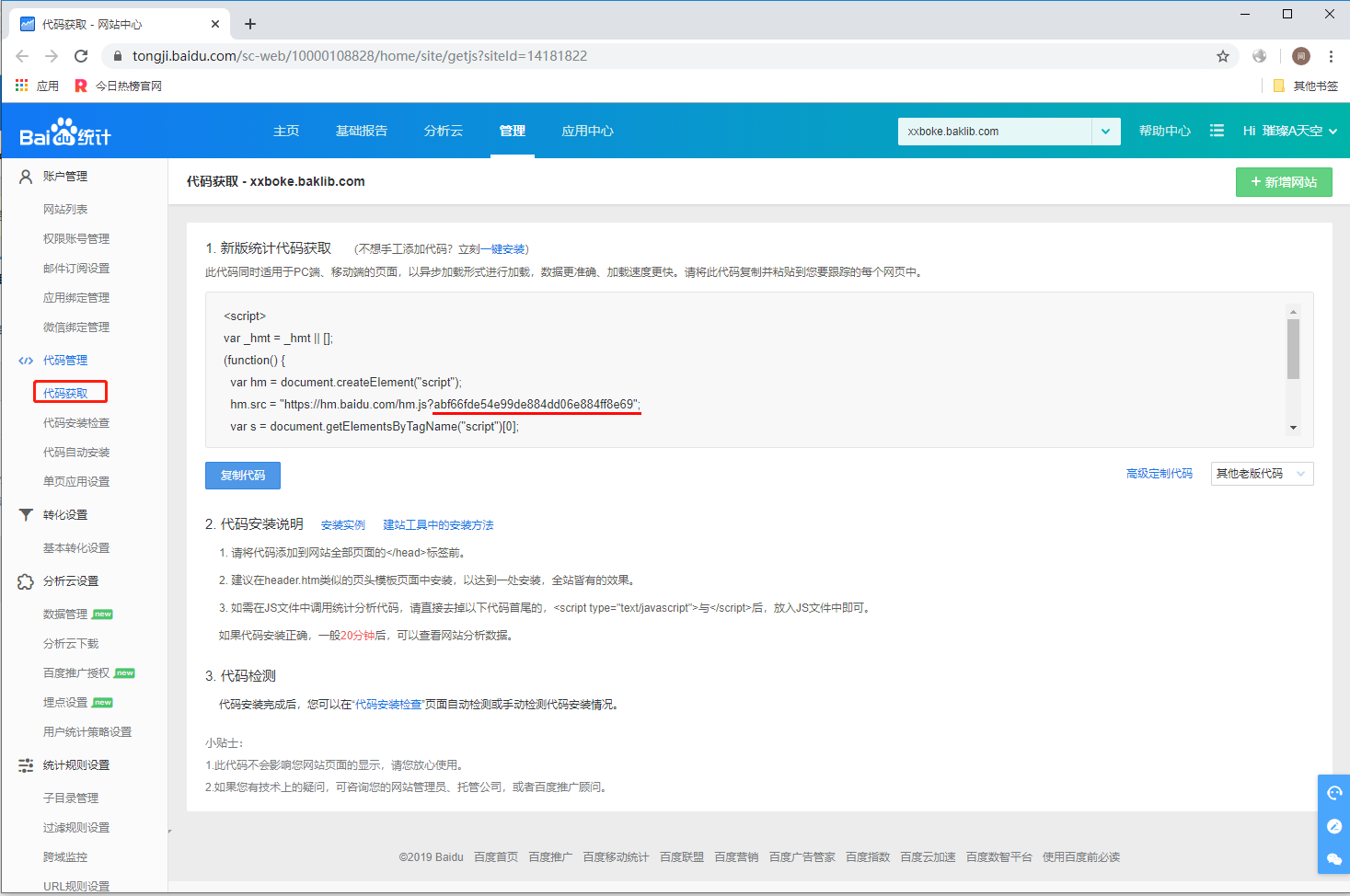This screenshot has height=896, width=1350.
Task: Select the 管理 tab
Action: [x=513, y=131]
